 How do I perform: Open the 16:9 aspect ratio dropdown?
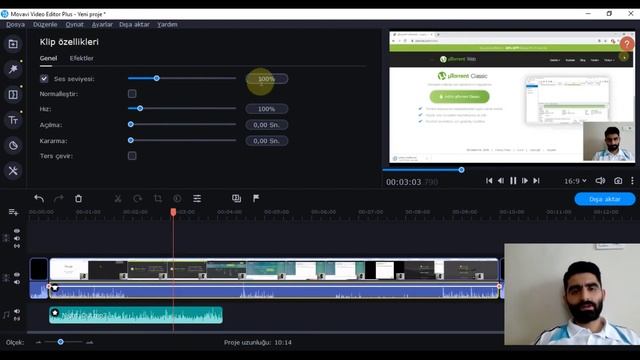[576, 180]
